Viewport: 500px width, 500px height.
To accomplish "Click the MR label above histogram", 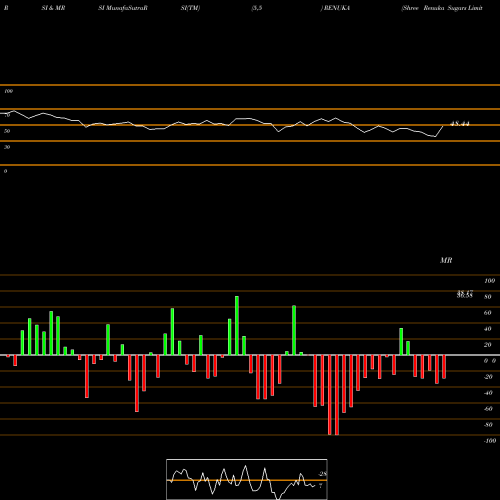I will pyautogui.click(x=446, y=260).
